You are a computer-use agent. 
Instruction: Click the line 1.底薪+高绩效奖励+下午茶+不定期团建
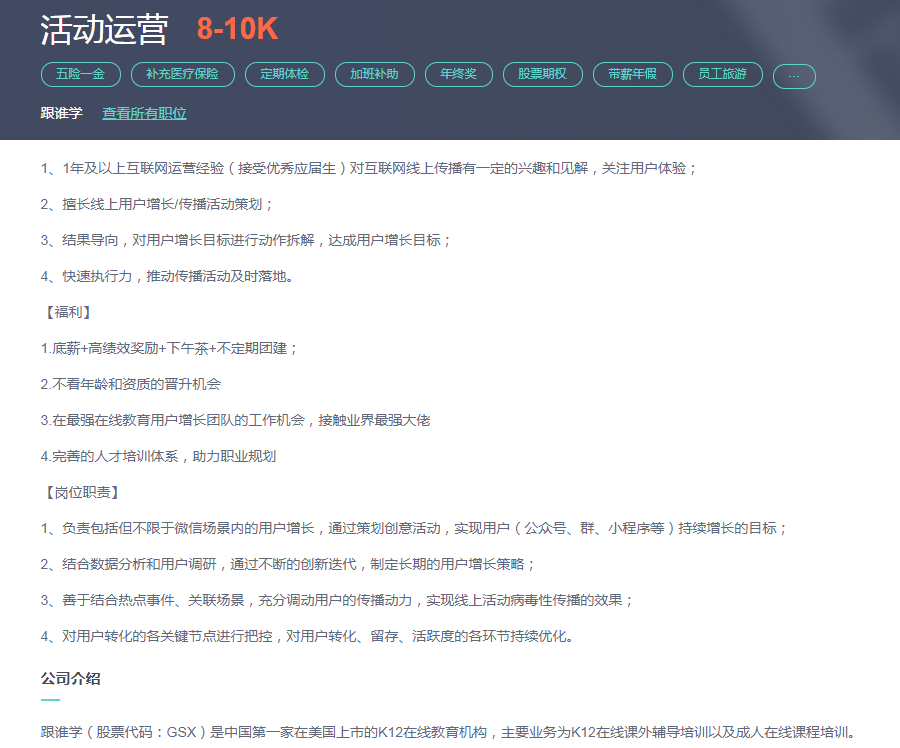[169, 348]
